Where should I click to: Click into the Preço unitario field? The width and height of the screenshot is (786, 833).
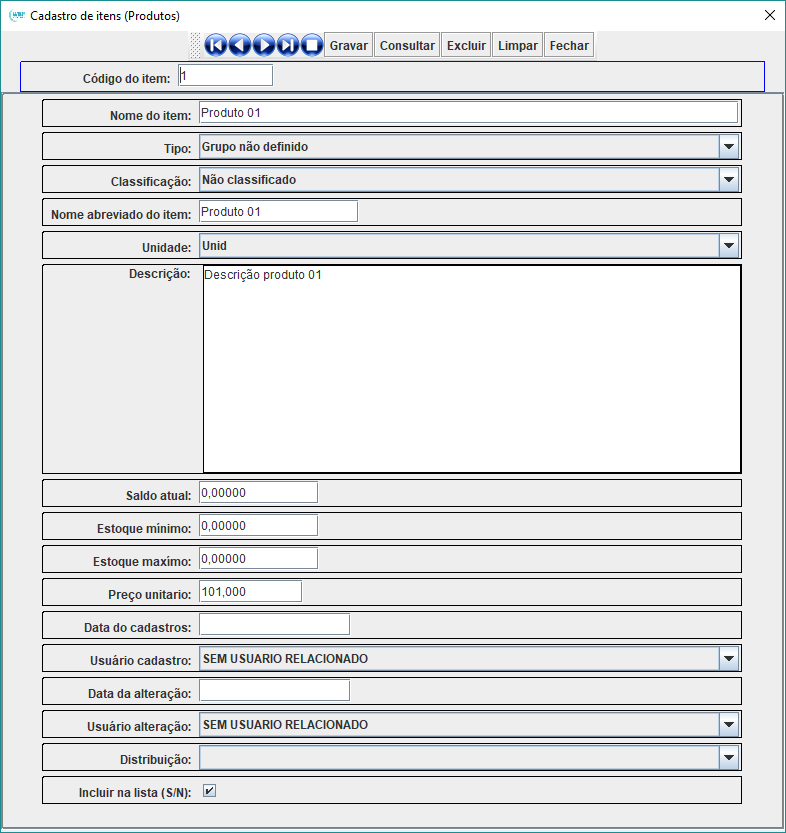(250, 592)
